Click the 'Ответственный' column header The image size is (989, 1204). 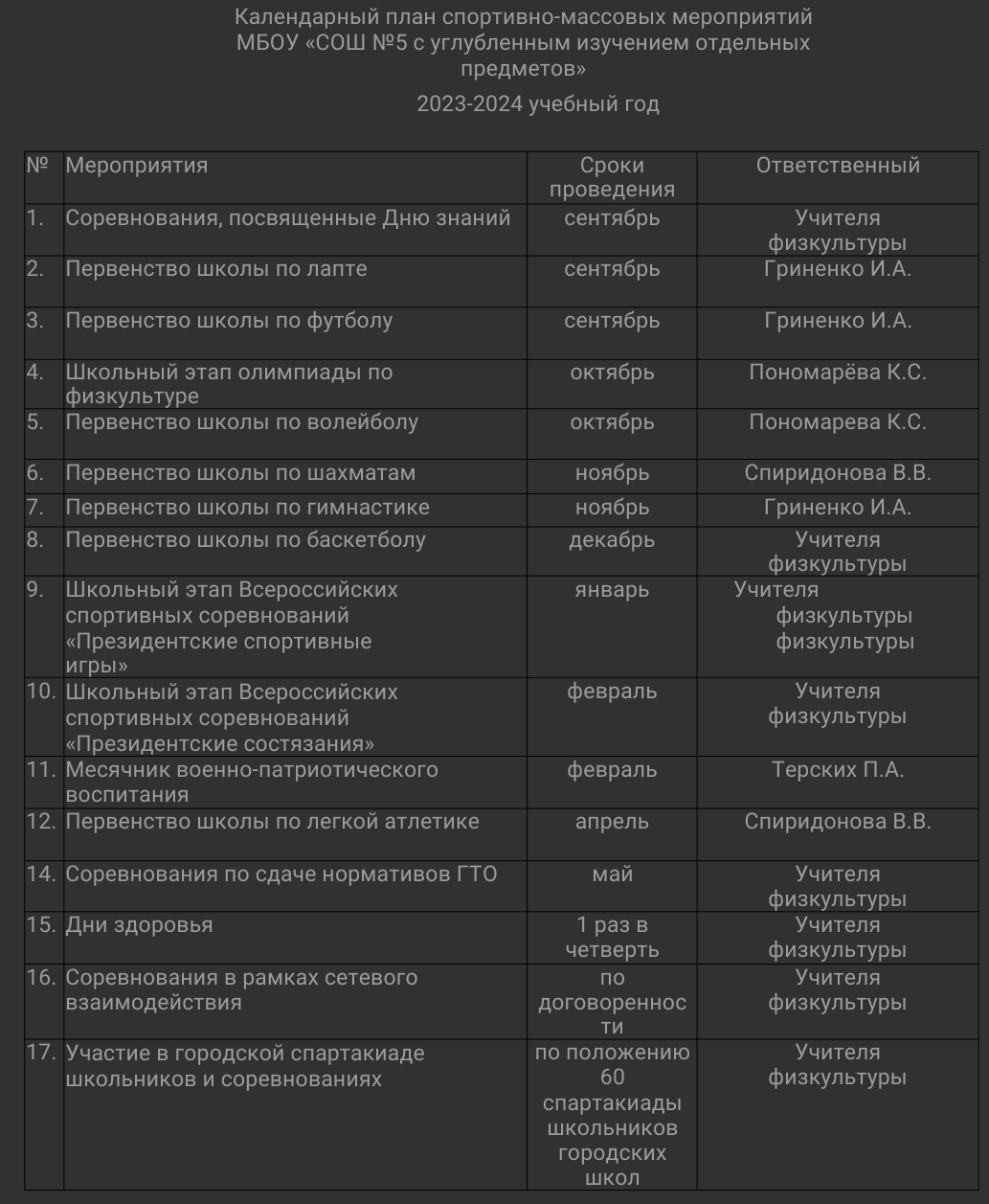pyautogui.click(x=838, y=165)
